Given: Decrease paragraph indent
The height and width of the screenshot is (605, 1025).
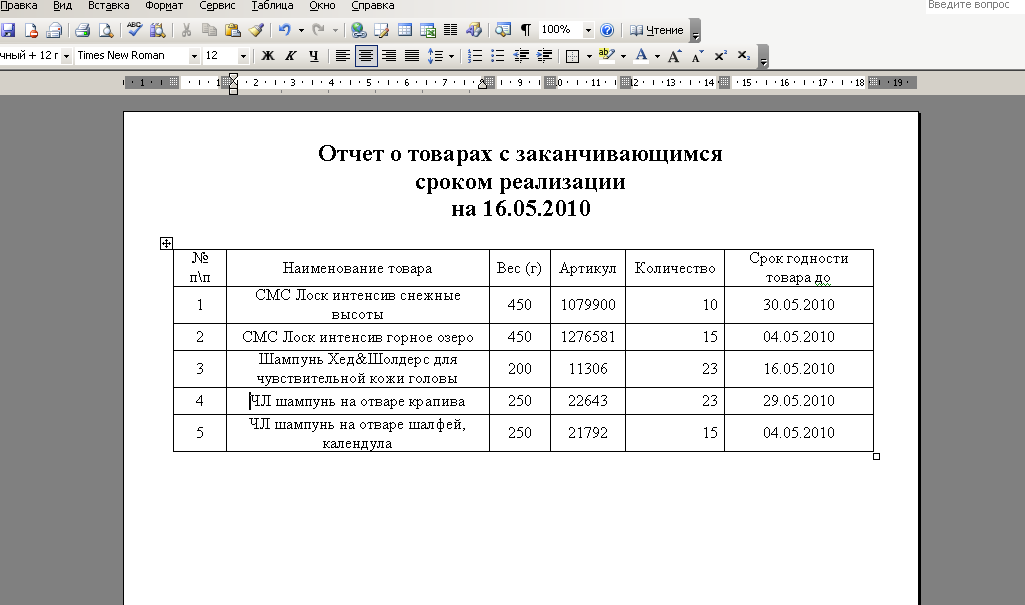Looking at the screenshot, I should pyautogui.click(x=521, y=56).
